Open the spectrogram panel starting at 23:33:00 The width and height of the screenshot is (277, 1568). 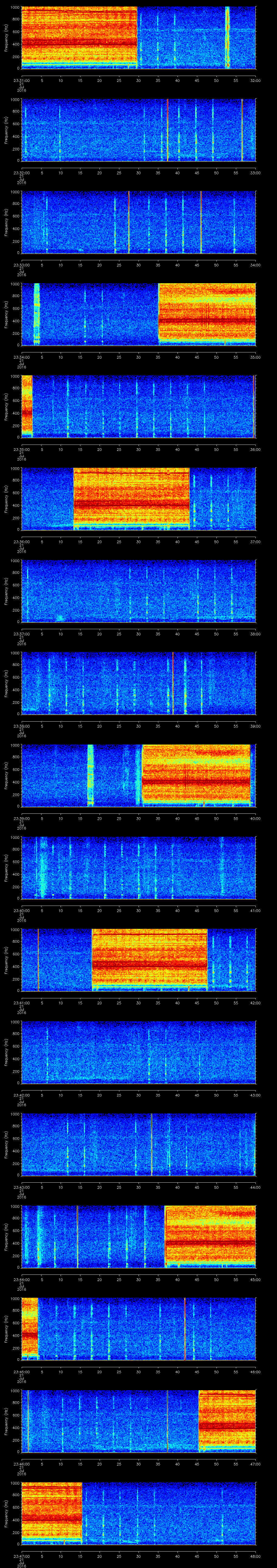(138, 222)
